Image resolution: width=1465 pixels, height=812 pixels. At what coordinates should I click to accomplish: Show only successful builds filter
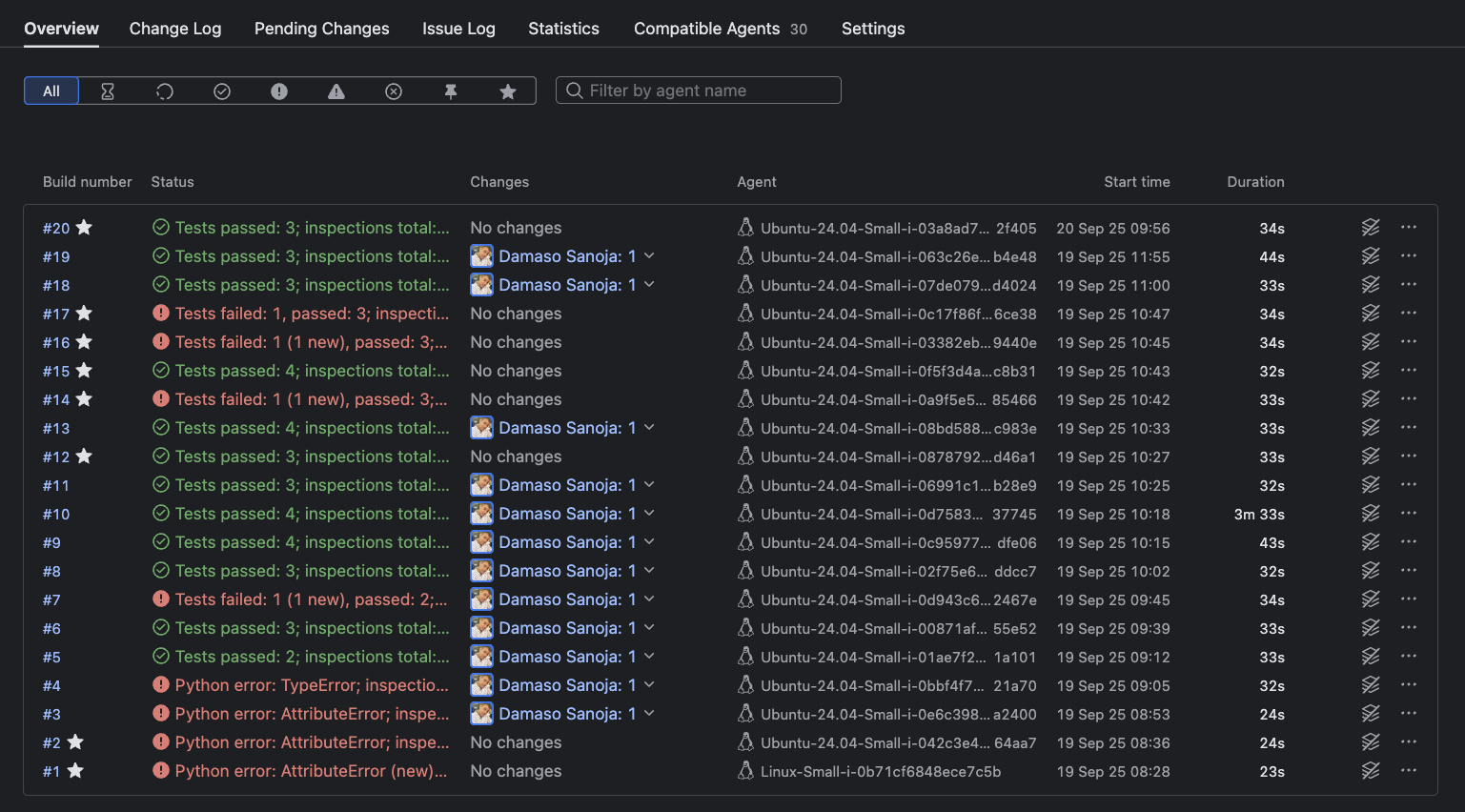(x=222, y=91)
